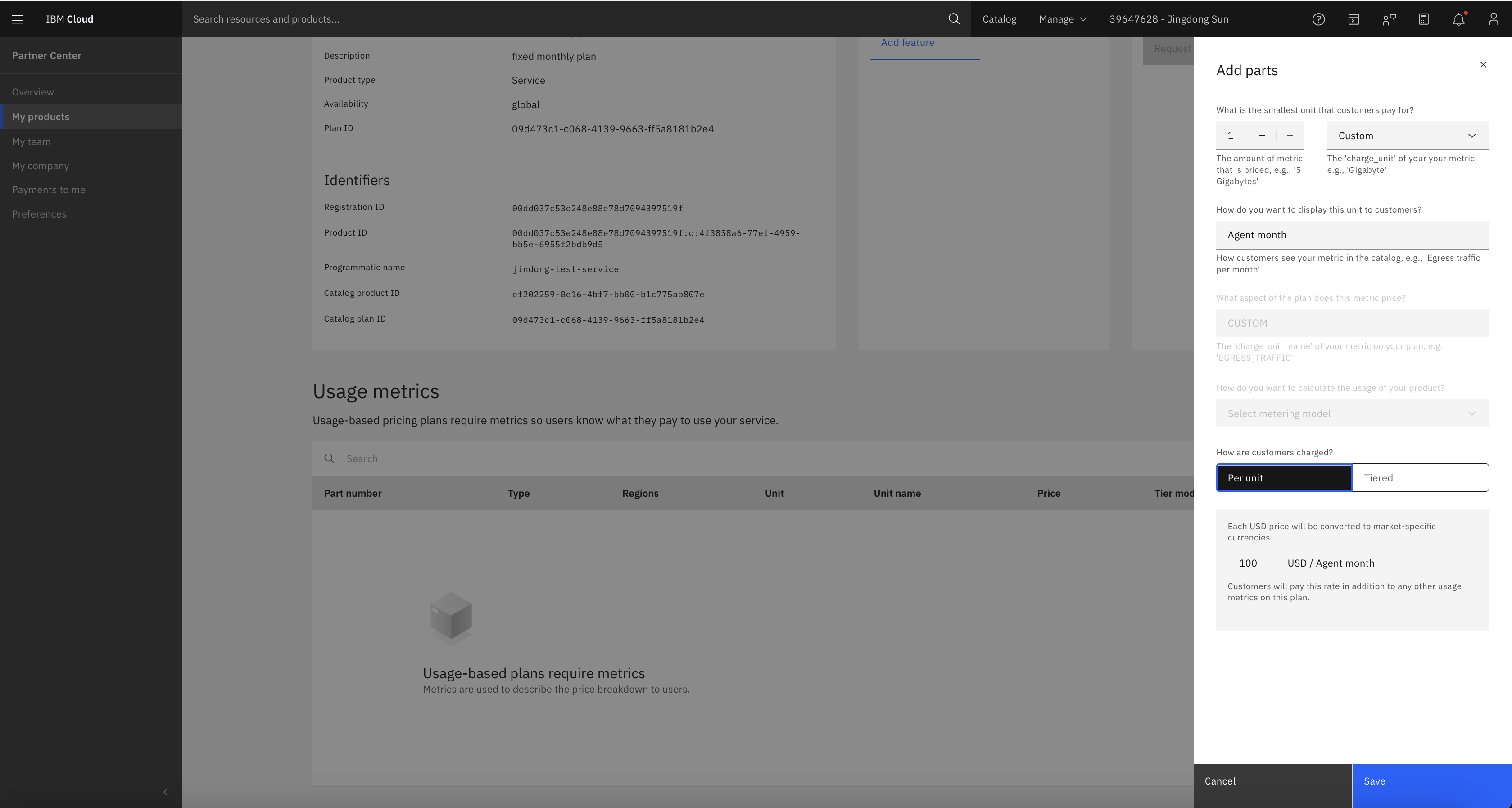Expand the Custom charge unit dropdown
1512x808 pixels.
point(1407,136)
